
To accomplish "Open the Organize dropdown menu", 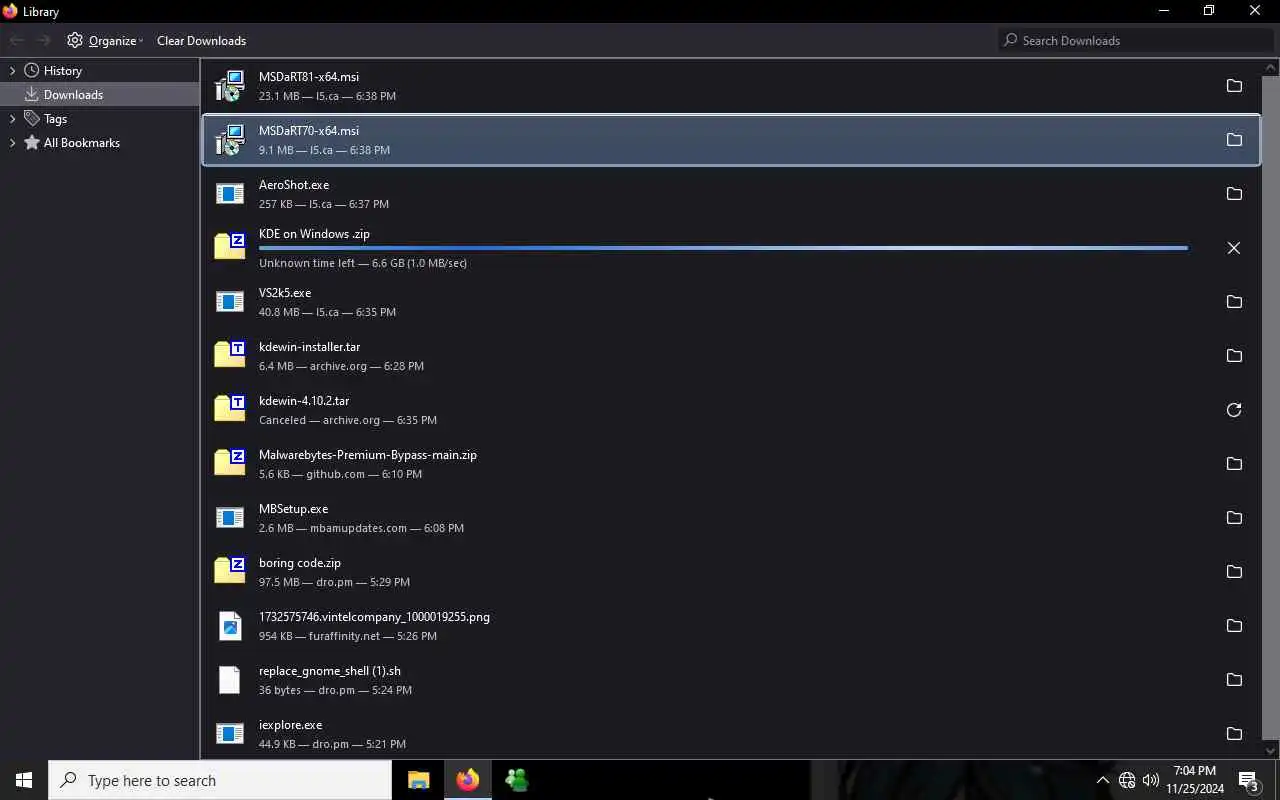I will point(105,41).
